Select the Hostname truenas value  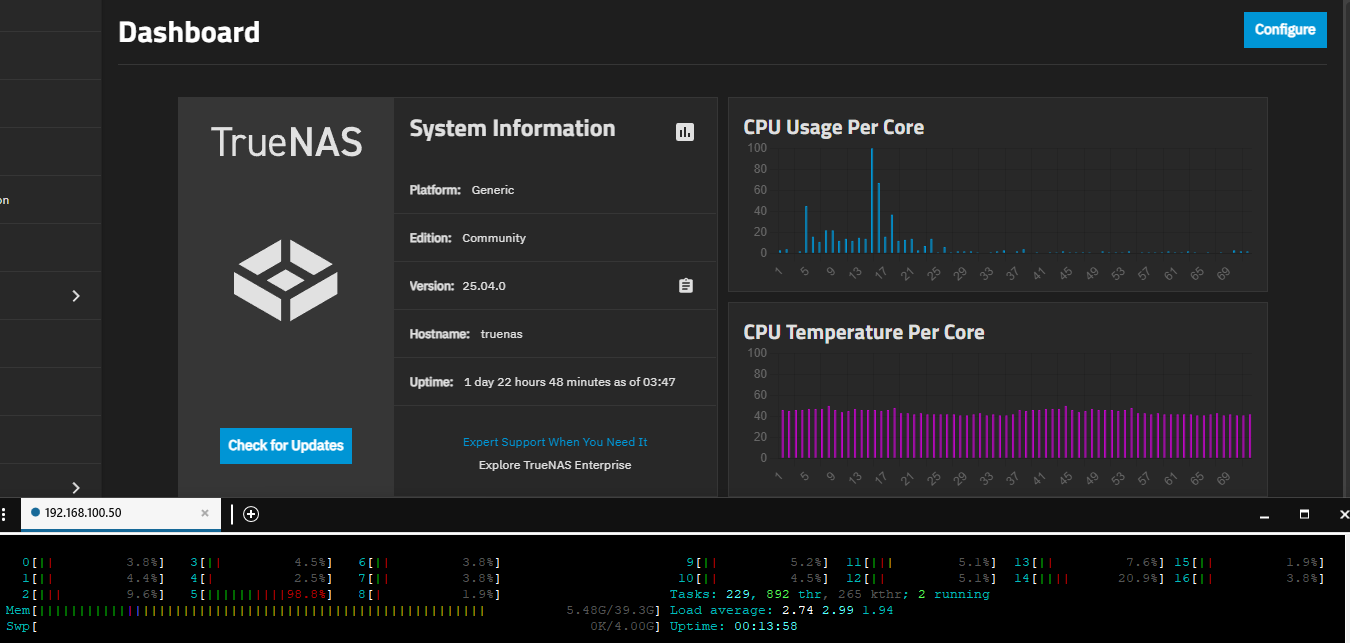coord(501,334)
